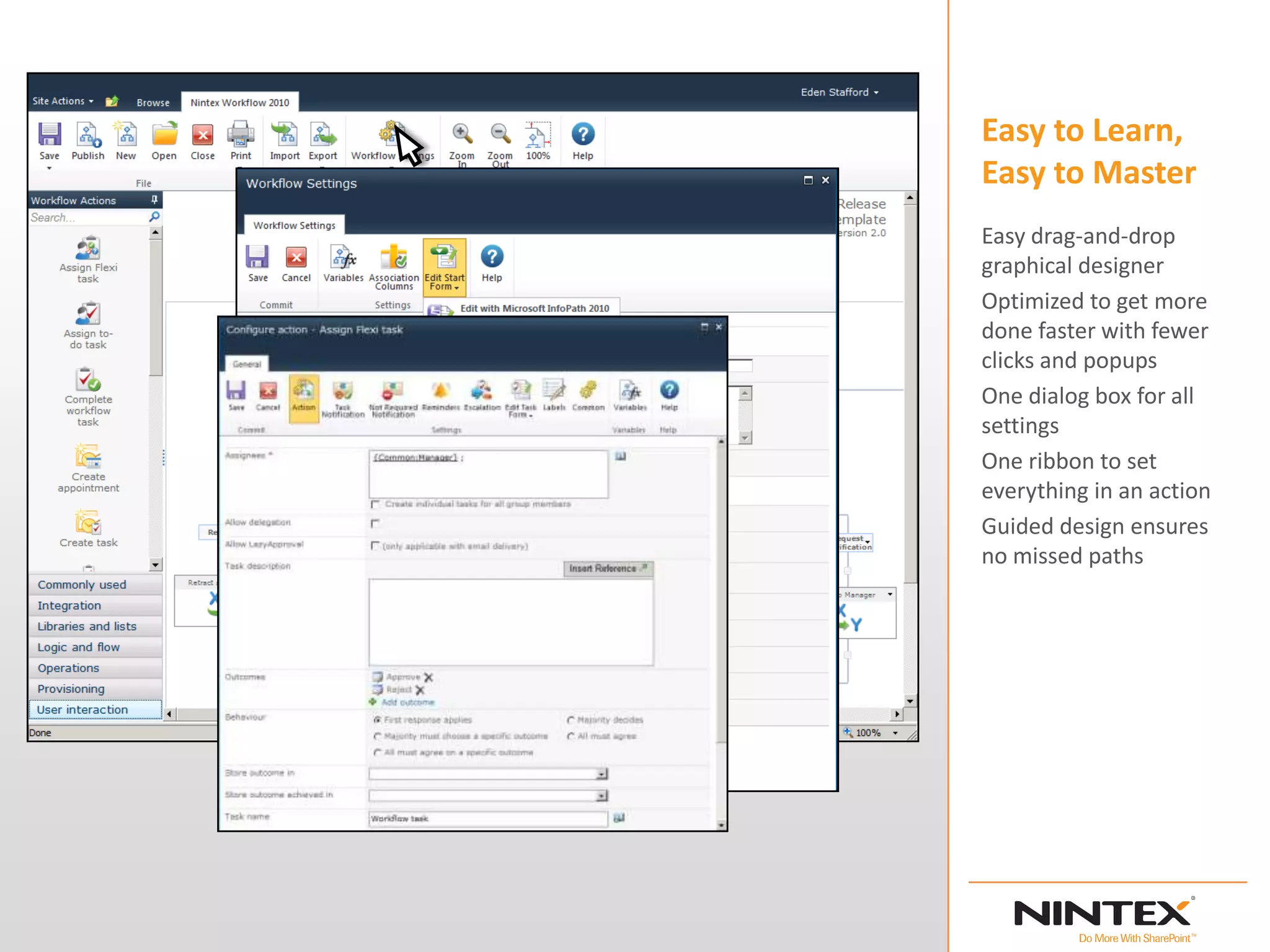This screenshot has width=1270, height=952.
Task: Click the search magnifier in Workflow Actions
Action: (x=154, y=217)
